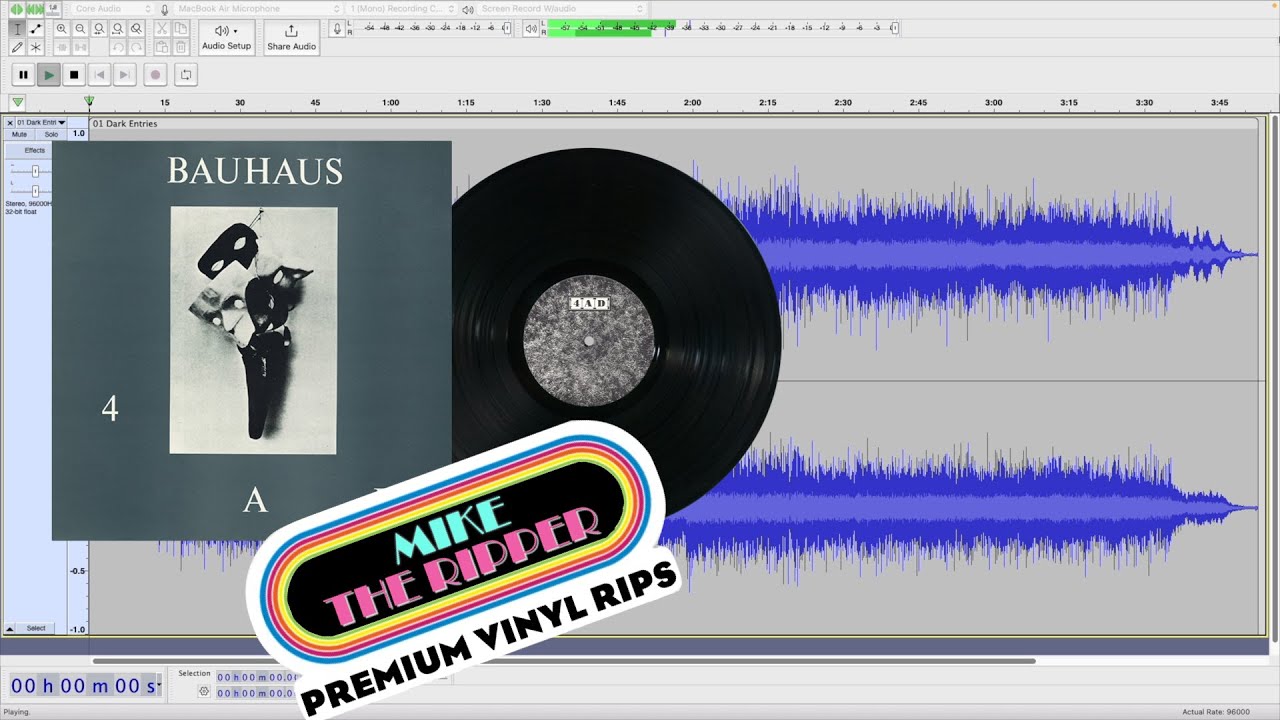
Task: Adjust the track pan slider
Action: point(35,191)
